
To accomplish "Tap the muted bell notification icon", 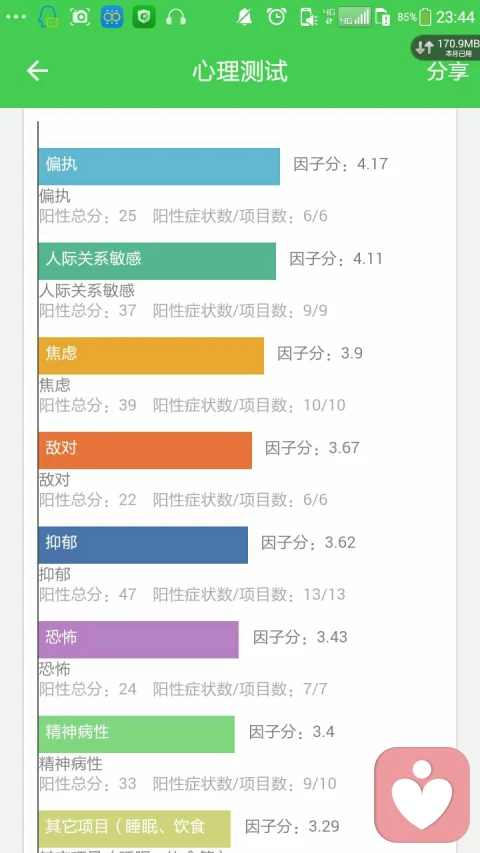I will click(244, 17).
